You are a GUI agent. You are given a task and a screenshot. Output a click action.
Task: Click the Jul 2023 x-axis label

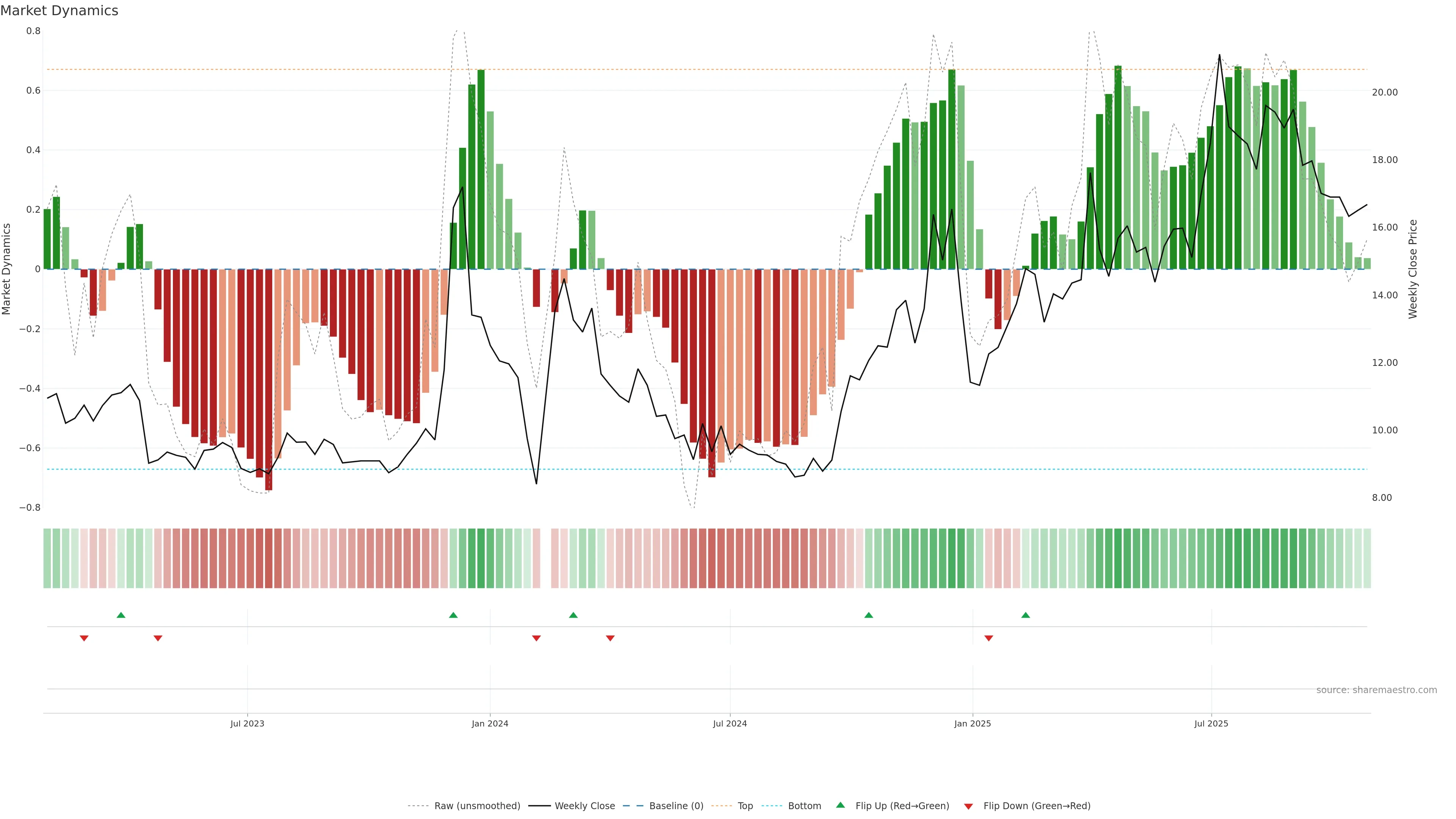tap(247, 723)
